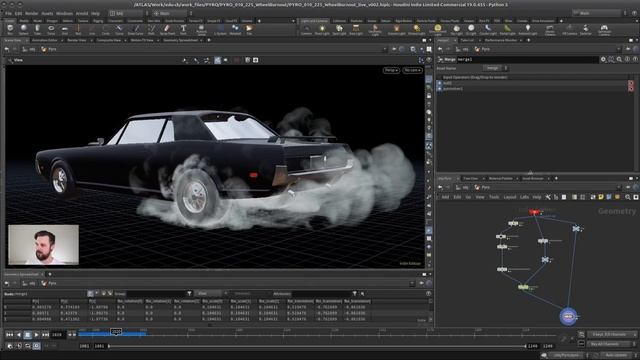Remove first input from merge list
Image resolution: width=640 pixels, height=360 pixels.
coord(631,83)
